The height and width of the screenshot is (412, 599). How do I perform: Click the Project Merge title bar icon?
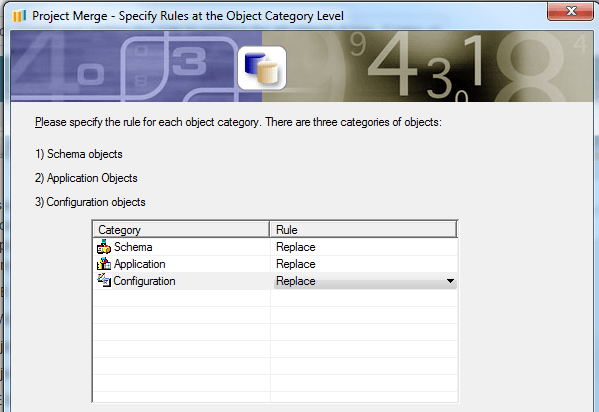tap(19, 16)
